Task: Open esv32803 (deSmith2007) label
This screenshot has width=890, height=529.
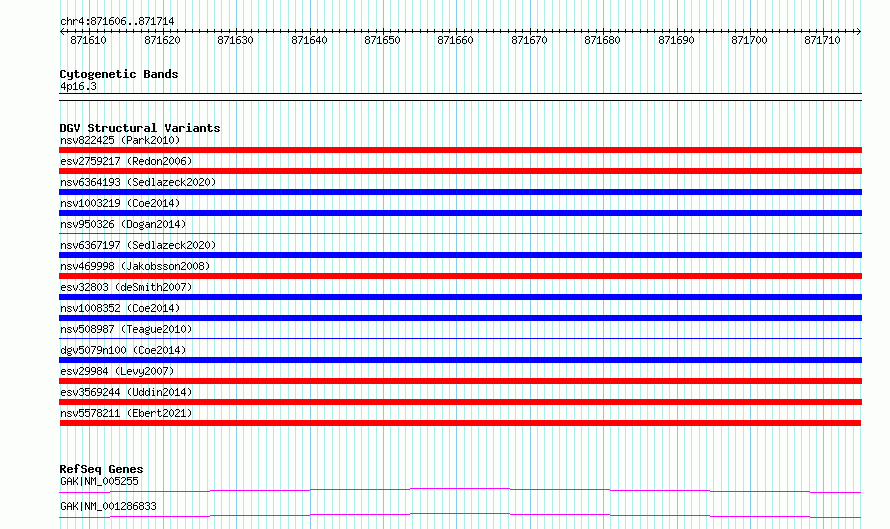Action: coord(126,287)
